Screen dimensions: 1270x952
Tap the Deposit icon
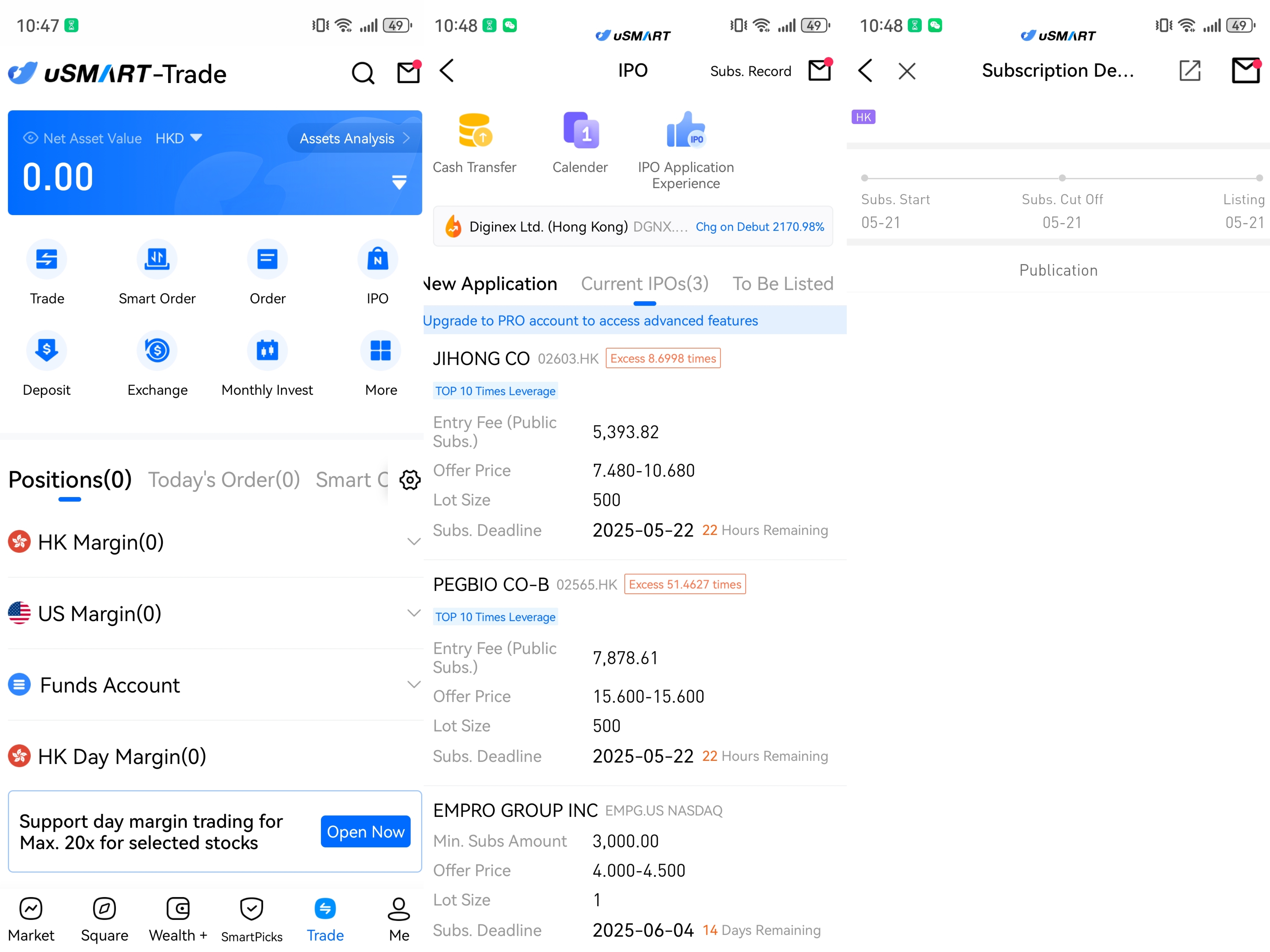tap(47, 364)
